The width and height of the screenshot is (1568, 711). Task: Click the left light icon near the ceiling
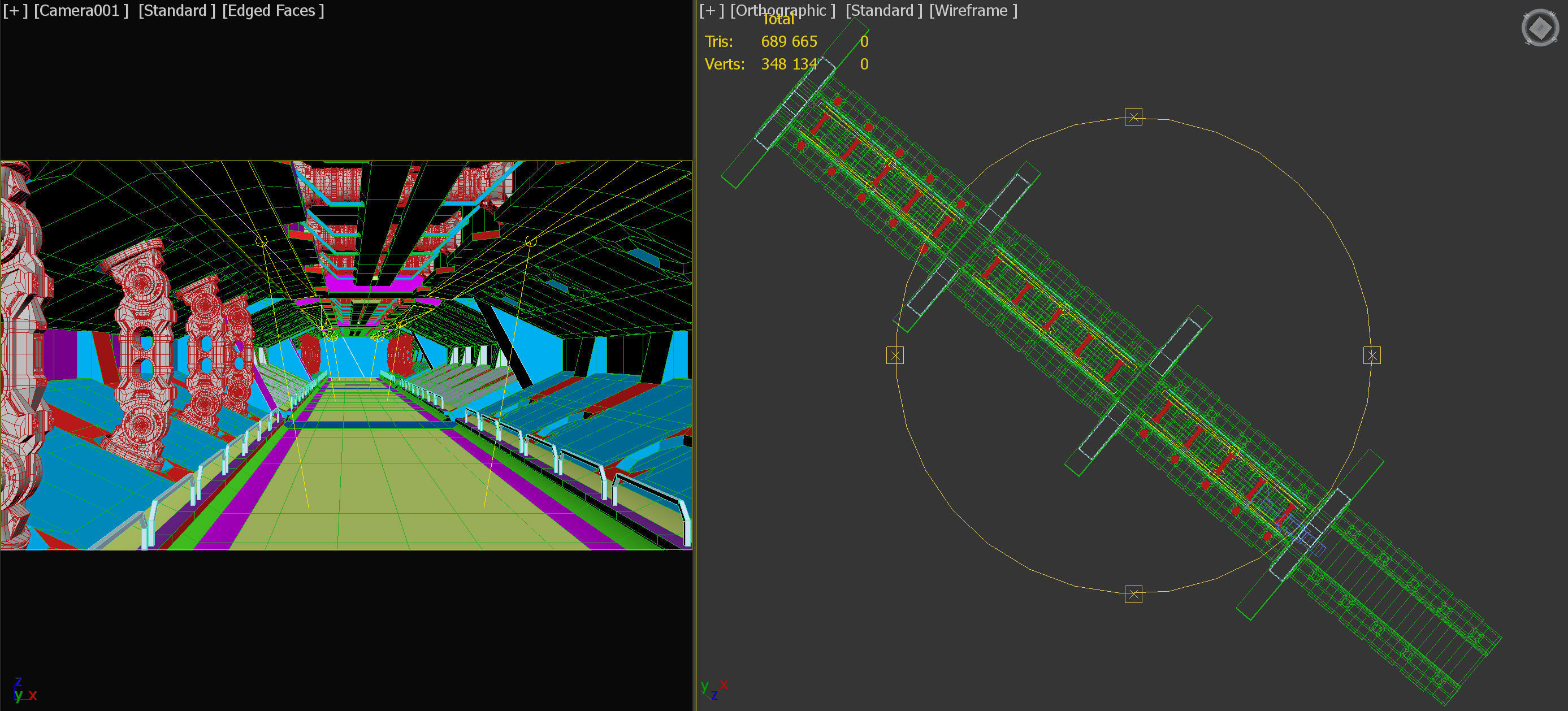tap(261, 242)
